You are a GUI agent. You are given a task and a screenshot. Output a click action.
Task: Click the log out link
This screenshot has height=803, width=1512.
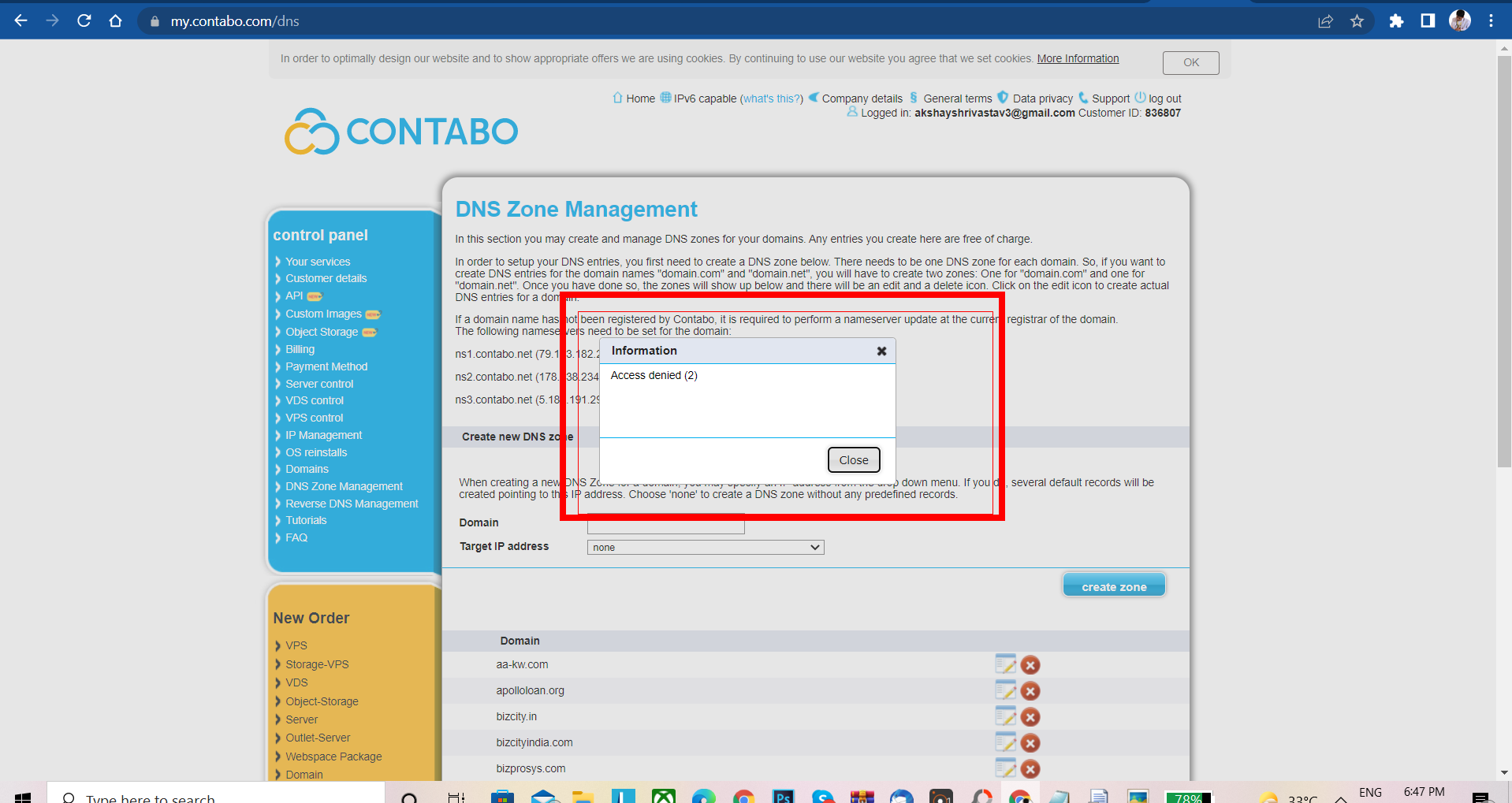pyautogui.click(x=1164, y=99)
